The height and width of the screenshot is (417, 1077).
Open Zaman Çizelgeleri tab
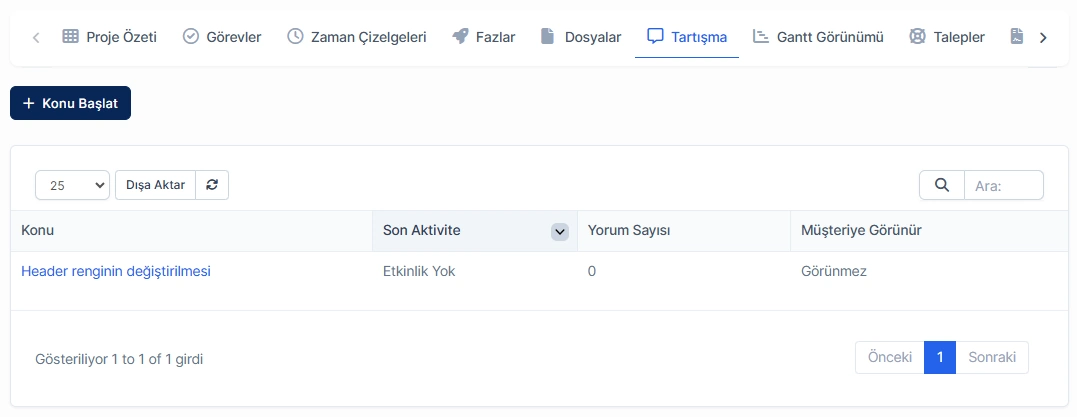(x=356, y=37)
